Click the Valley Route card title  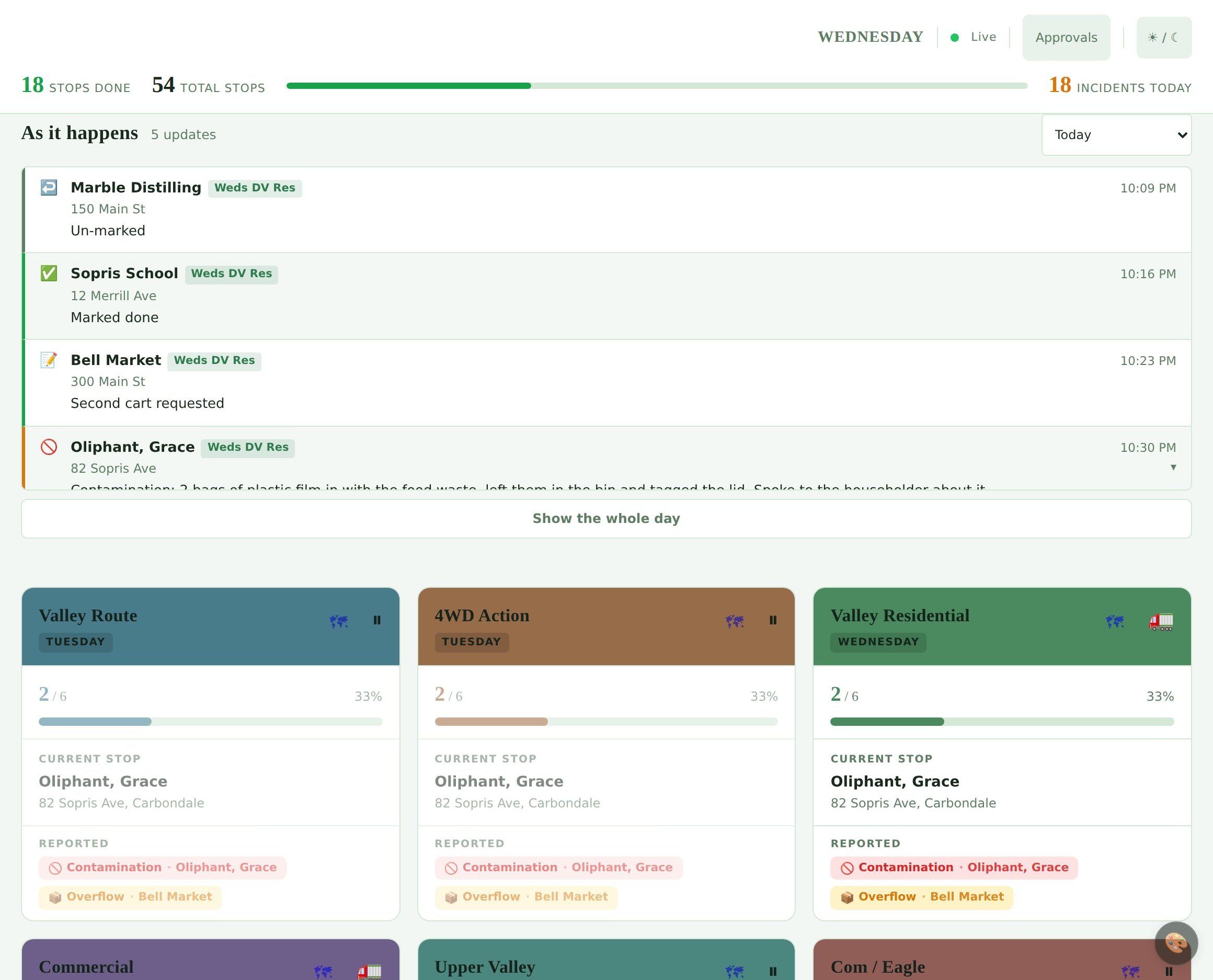pyautogui.click(x=88, y=616)
